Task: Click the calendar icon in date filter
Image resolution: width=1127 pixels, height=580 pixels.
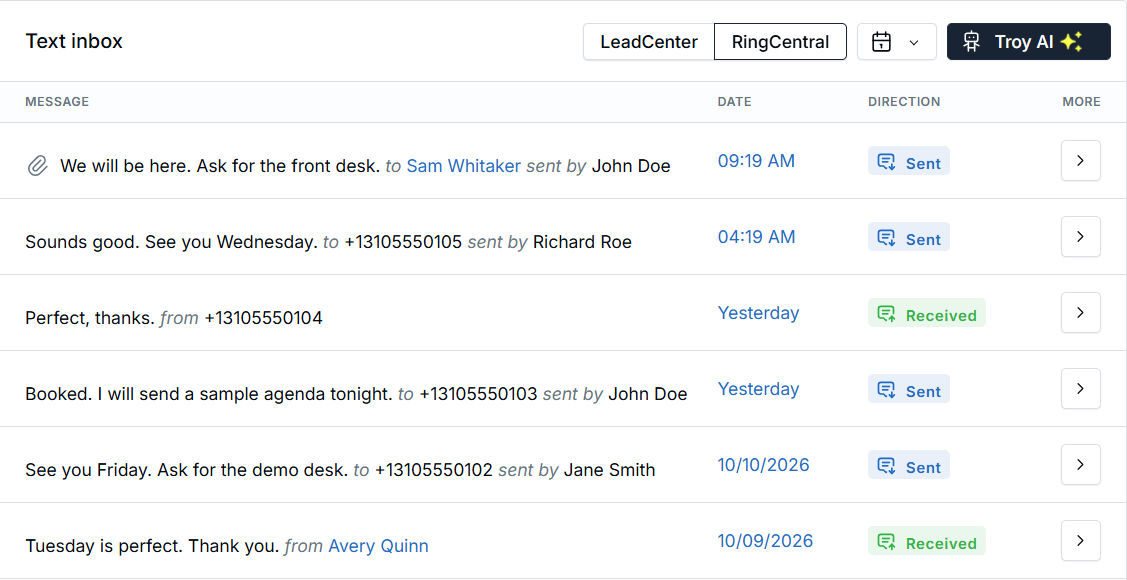Action: pos(881,42)
